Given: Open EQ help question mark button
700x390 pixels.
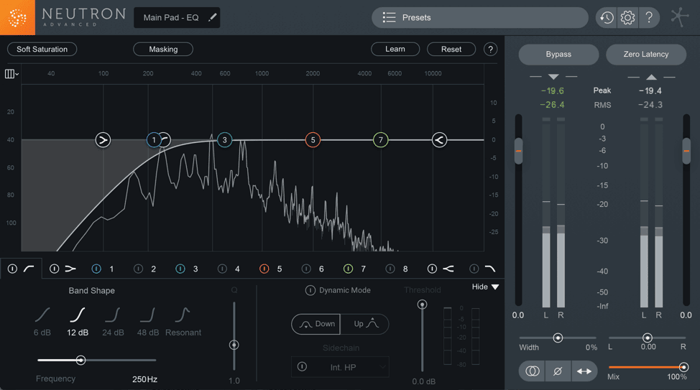Looking at the screenshot, I should [490, 49].
